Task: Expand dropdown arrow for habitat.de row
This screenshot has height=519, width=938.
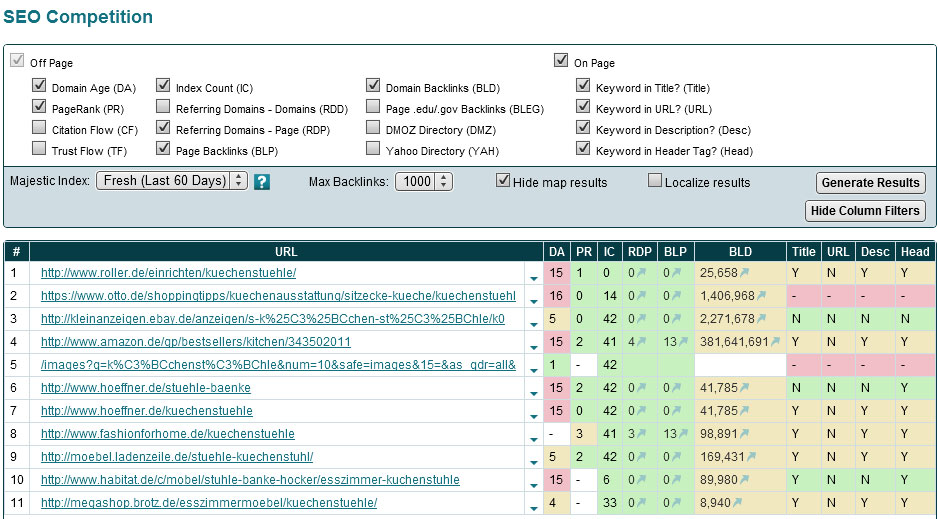Action: [534, 486]
